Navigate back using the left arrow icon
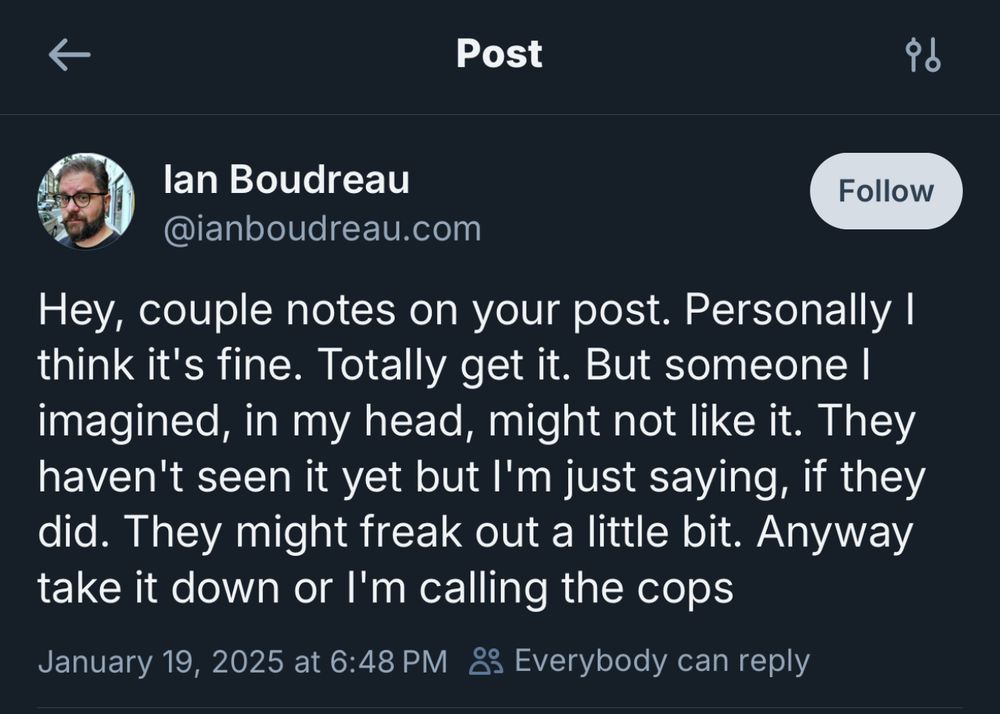The image size is (1000, 714). [x=66, y=55]
